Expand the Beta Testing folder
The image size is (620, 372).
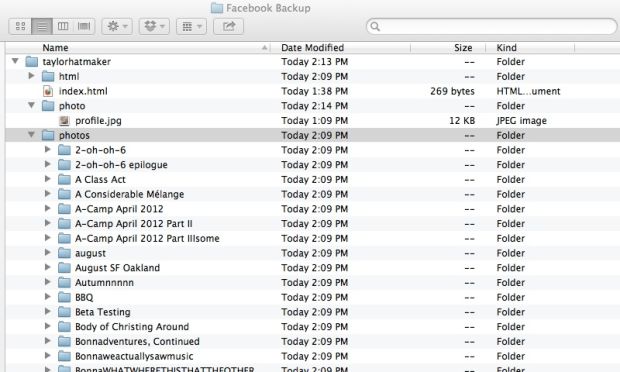(48, 312)
